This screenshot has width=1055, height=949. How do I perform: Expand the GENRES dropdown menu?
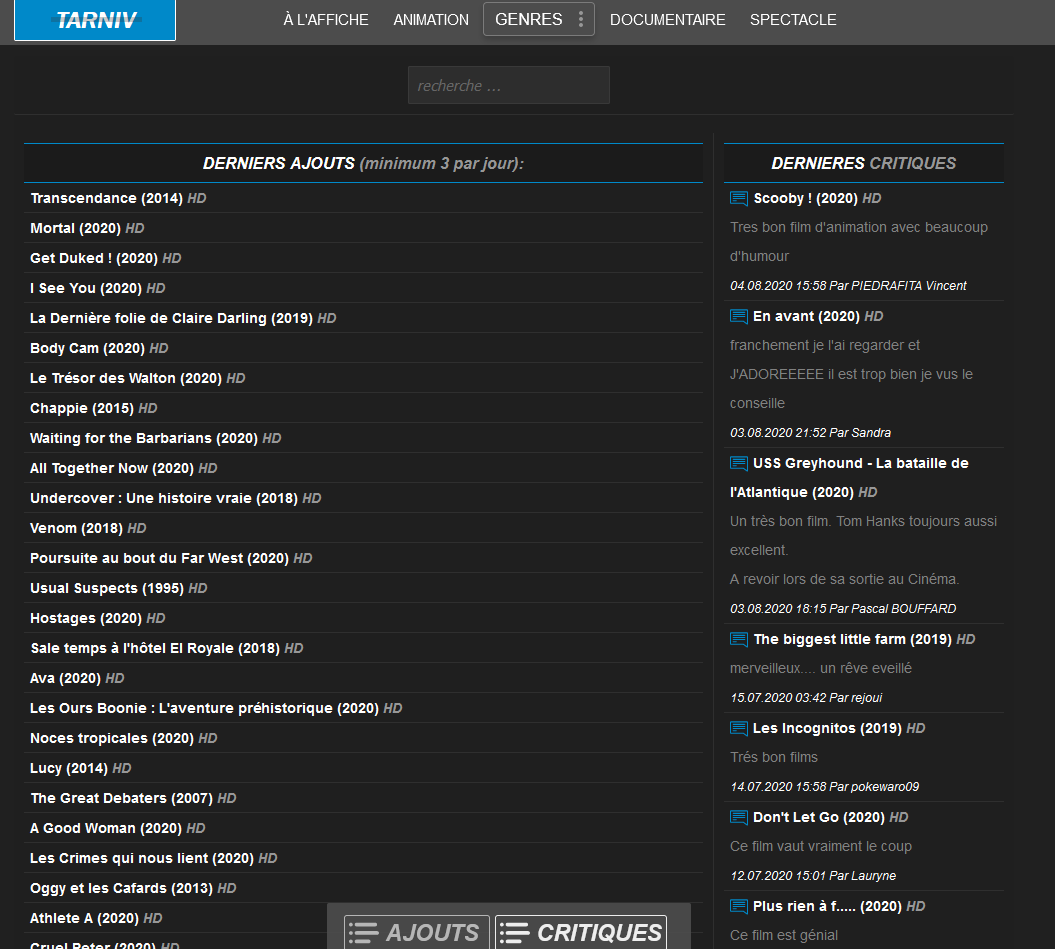(538, 20)
